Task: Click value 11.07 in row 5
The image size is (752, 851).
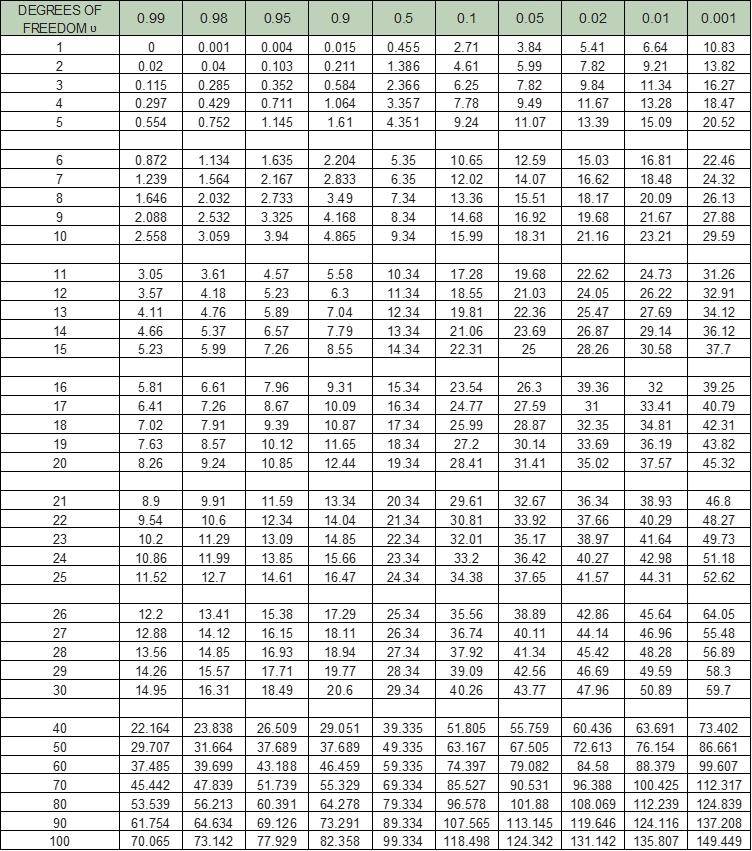Action: click(530, 122)
